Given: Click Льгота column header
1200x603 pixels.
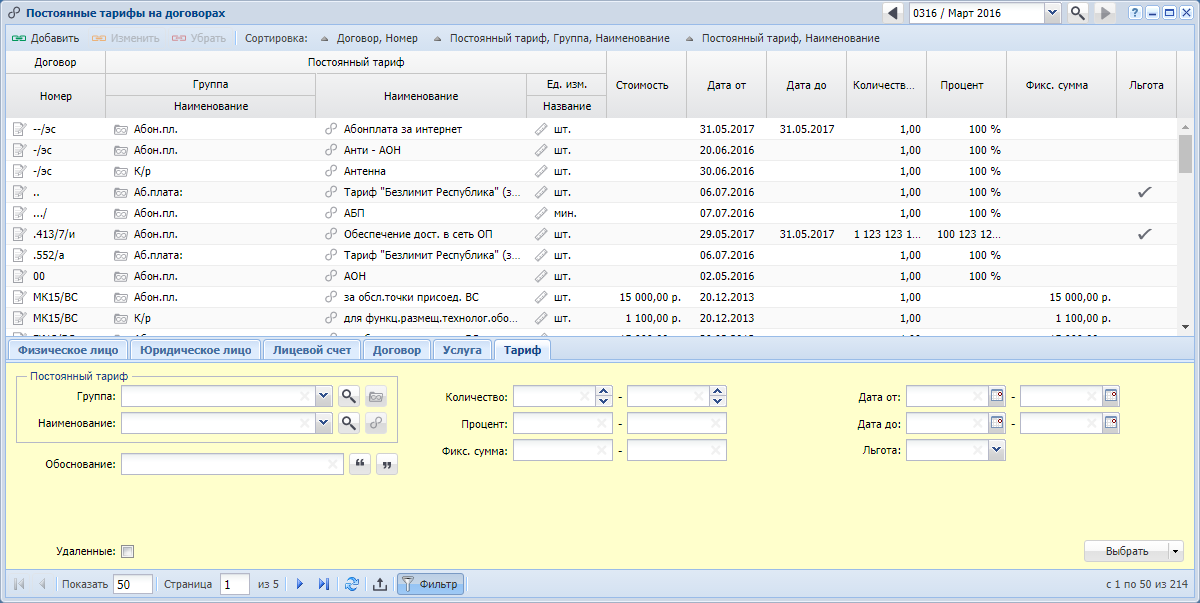Looking at the screenshot, I should pyautogui.click(x=1146, y=85).
